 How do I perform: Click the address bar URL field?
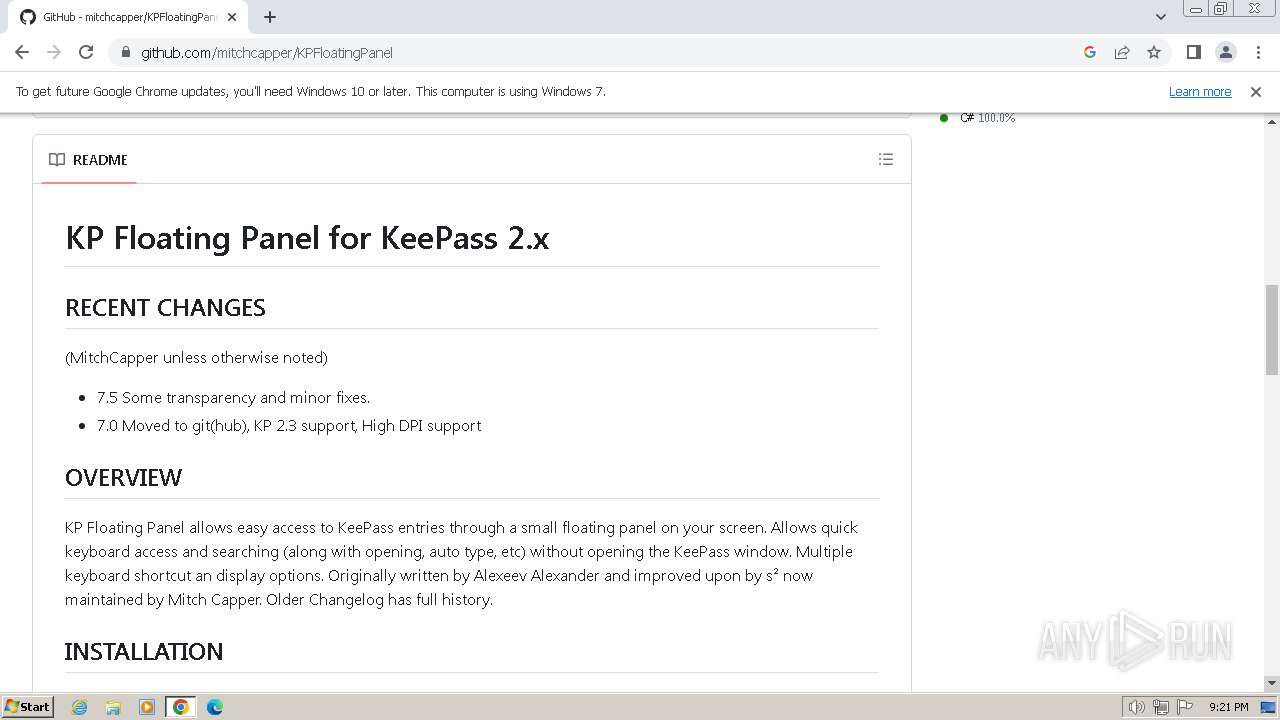point(600,52)
